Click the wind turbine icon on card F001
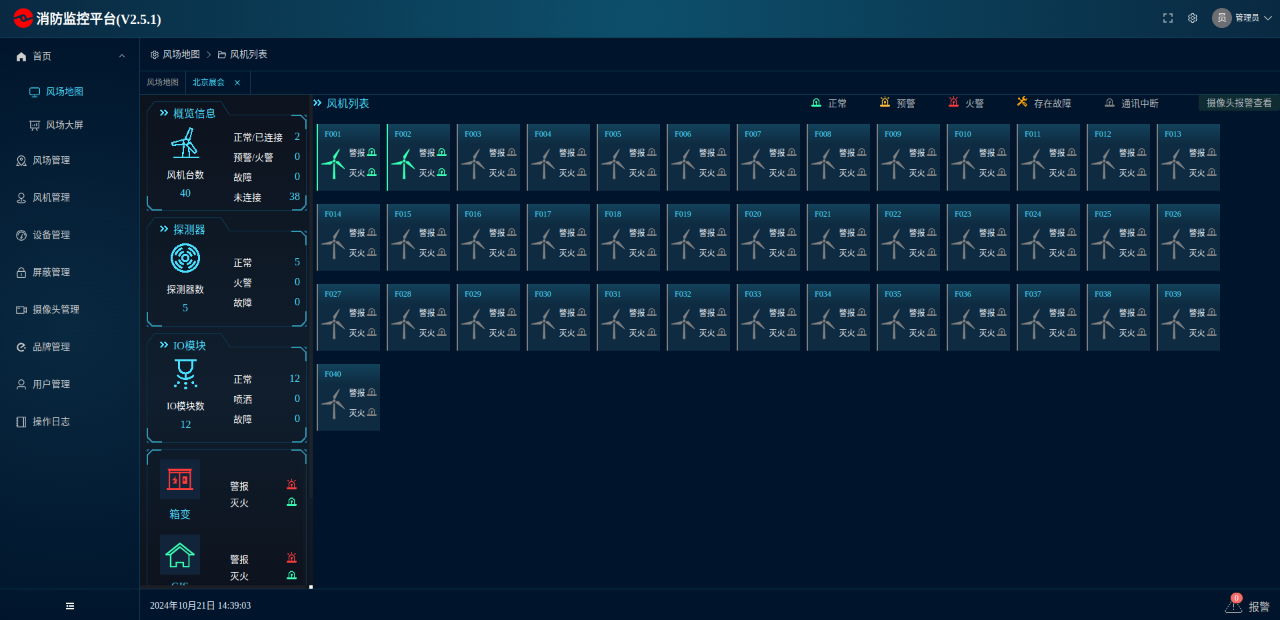The width and height of the screenshot is (1280, 620). (333, 163)
